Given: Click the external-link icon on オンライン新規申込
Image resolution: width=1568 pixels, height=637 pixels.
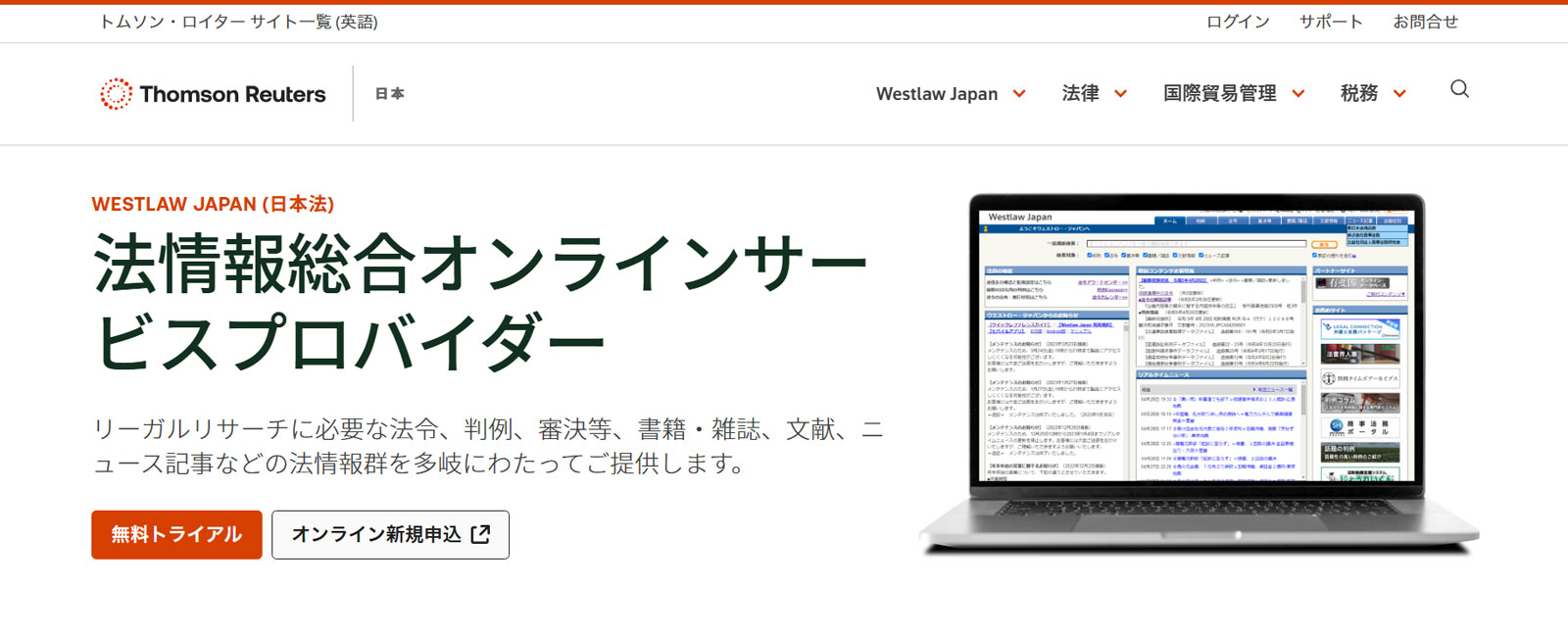Looking at the screenshot, I should click(x=480, y=535).
